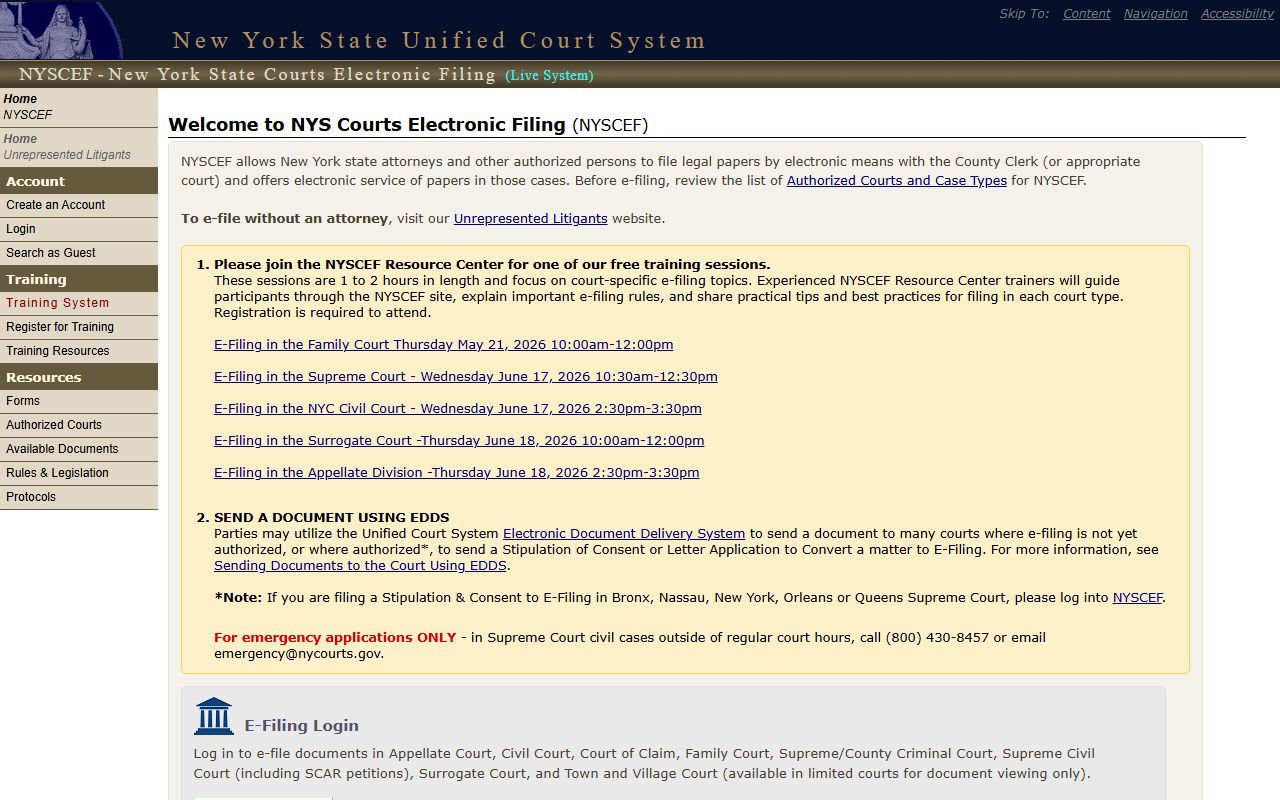Go to Training System
The image size is (1280, 800).
coord(79,303)
